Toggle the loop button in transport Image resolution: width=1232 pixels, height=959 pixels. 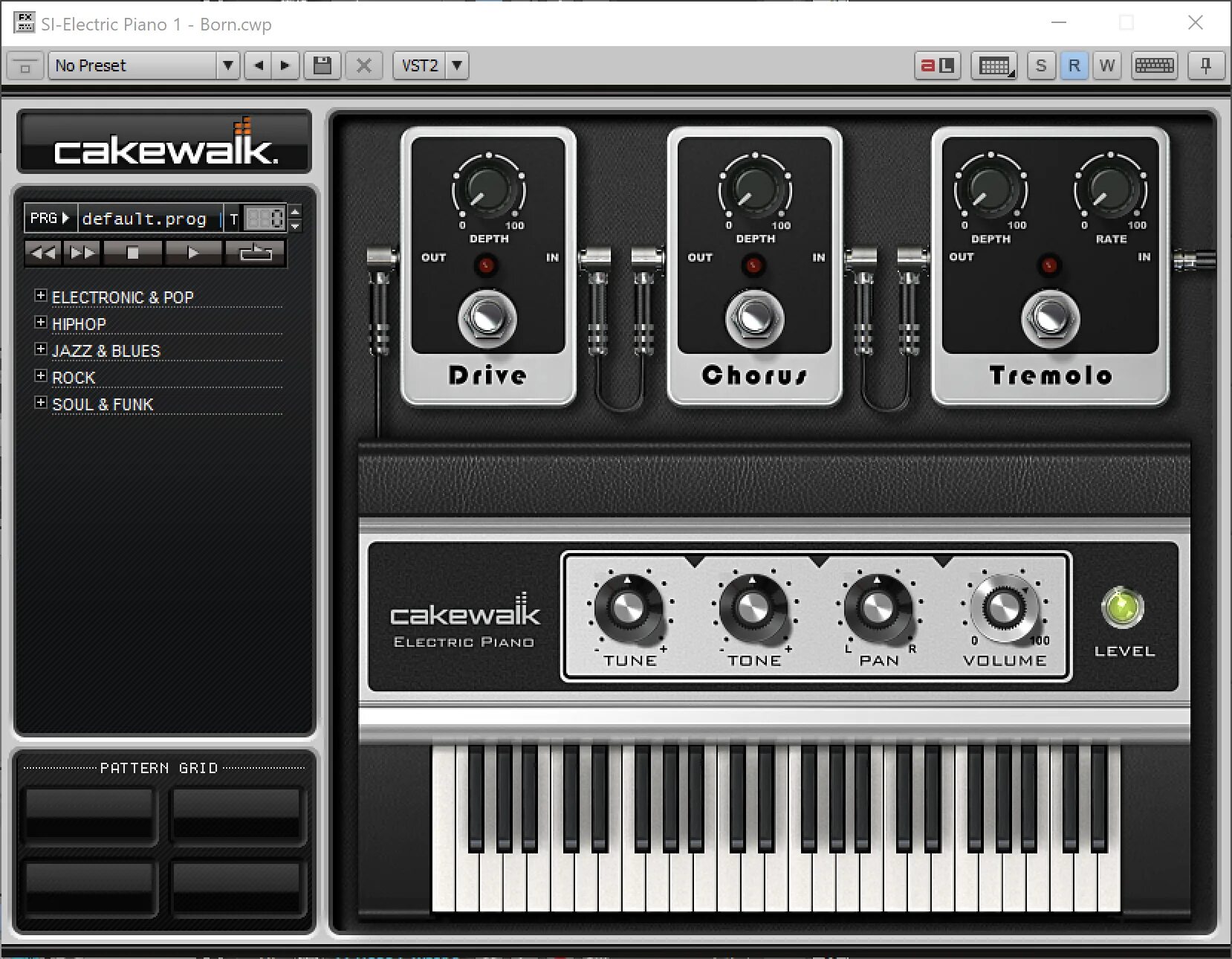tap(255, 254)
